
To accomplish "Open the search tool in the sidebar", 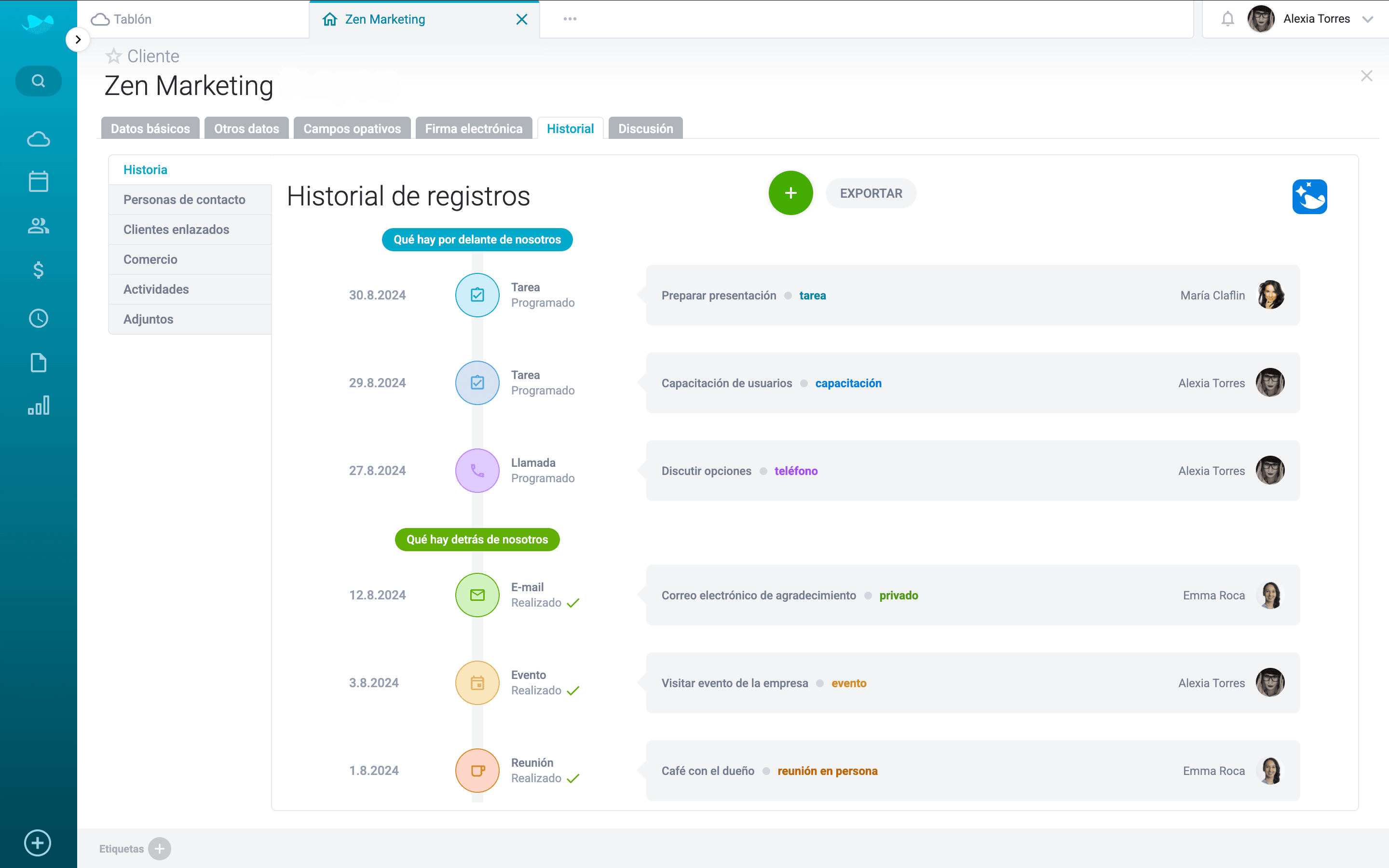I will (x=38, y=81).
